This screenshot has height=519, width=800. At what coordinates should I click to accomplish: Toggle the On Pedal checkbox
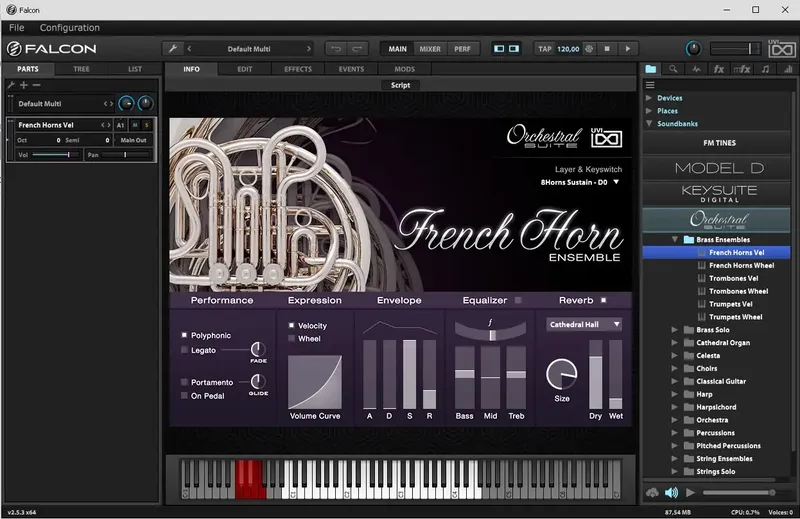[x=184, y=396]
